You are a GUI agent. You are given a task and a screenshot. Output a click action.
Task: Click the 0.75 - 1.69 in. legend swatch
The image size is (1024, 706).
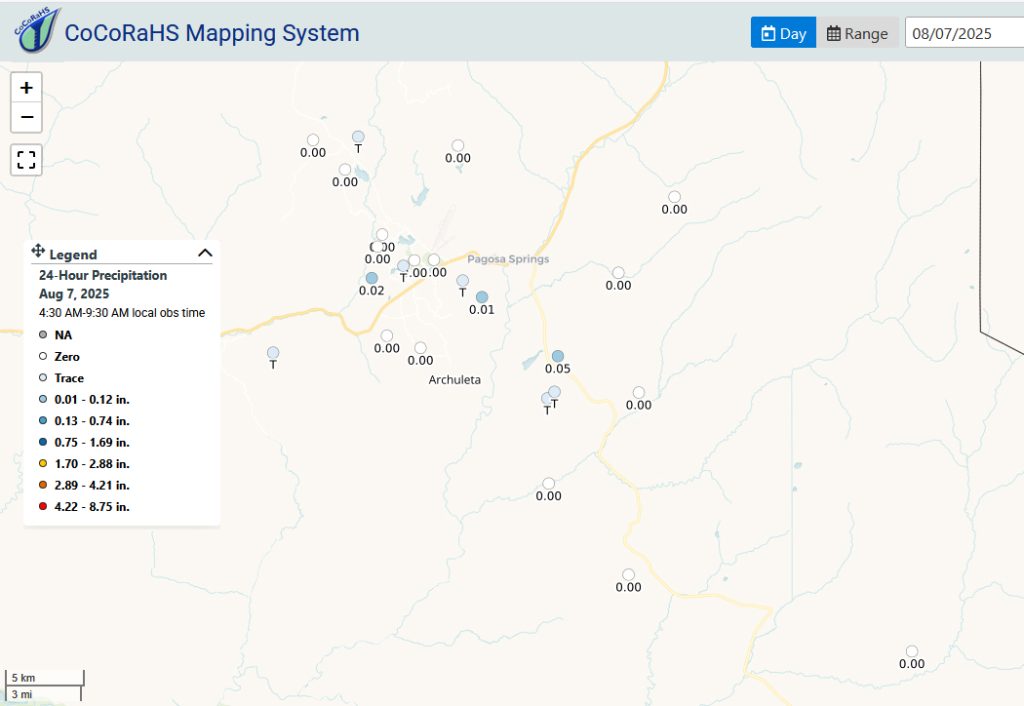(x=43, y=442)
